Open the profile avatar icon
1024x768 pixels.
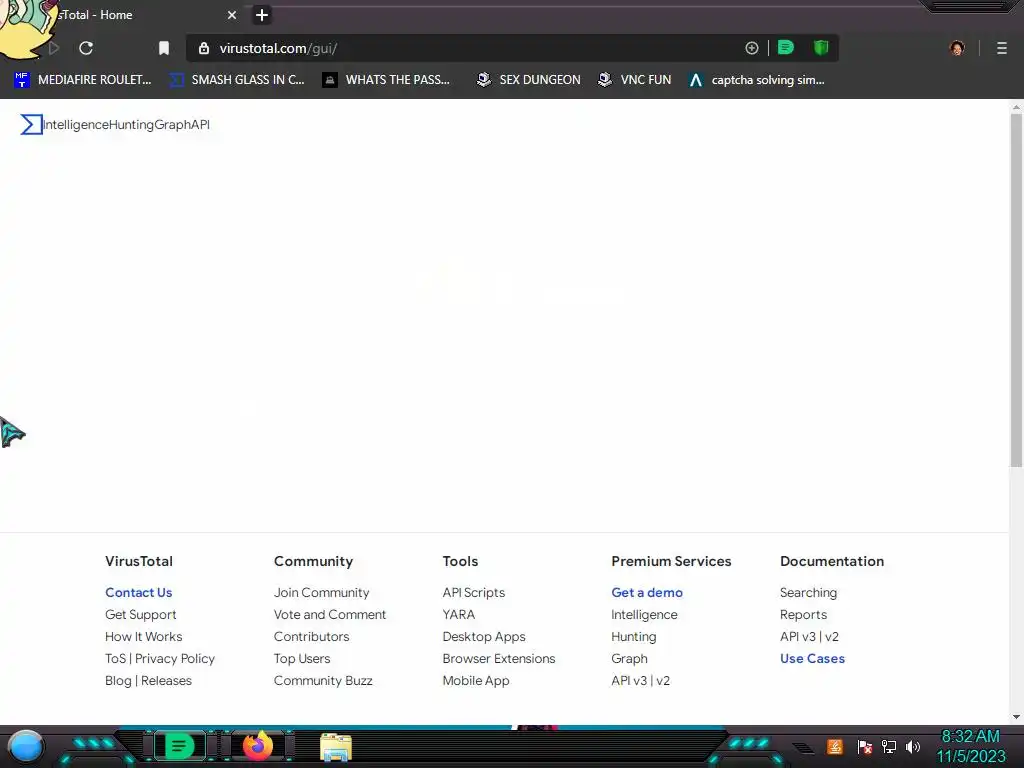tap(957, 48)
